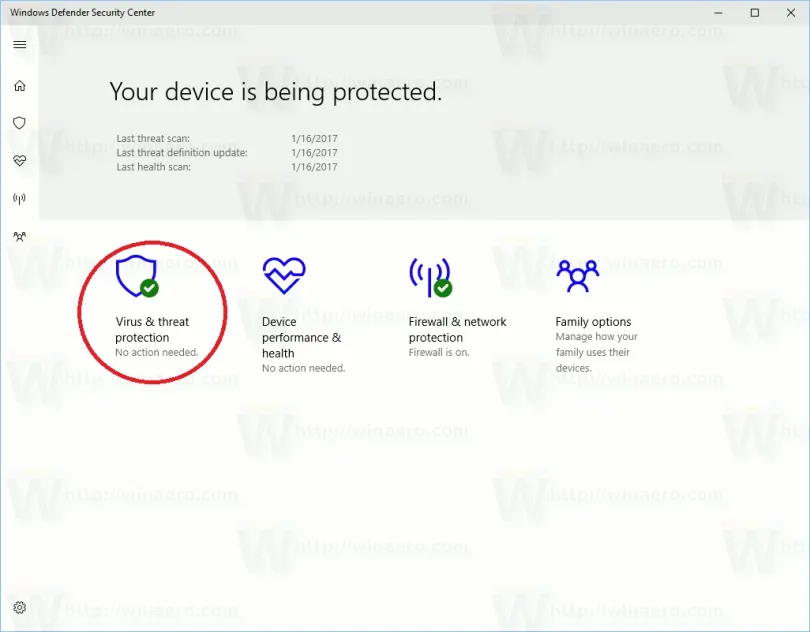This screenshot has height=632, width=810.
Task: Open the Device performance & health label
Action: [x=301, y=337]
